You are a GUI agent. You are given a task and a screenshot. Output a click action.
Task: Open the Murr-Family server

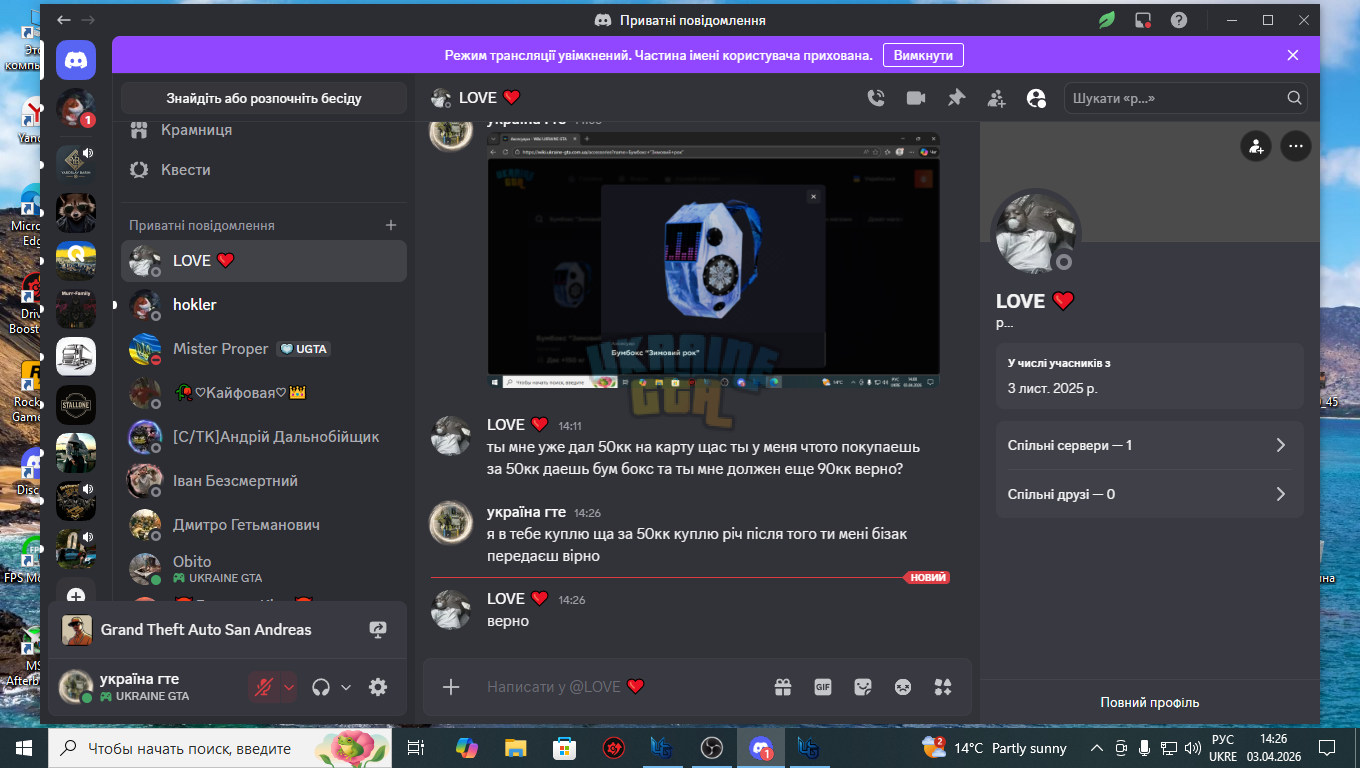click(x=76, y=309)
